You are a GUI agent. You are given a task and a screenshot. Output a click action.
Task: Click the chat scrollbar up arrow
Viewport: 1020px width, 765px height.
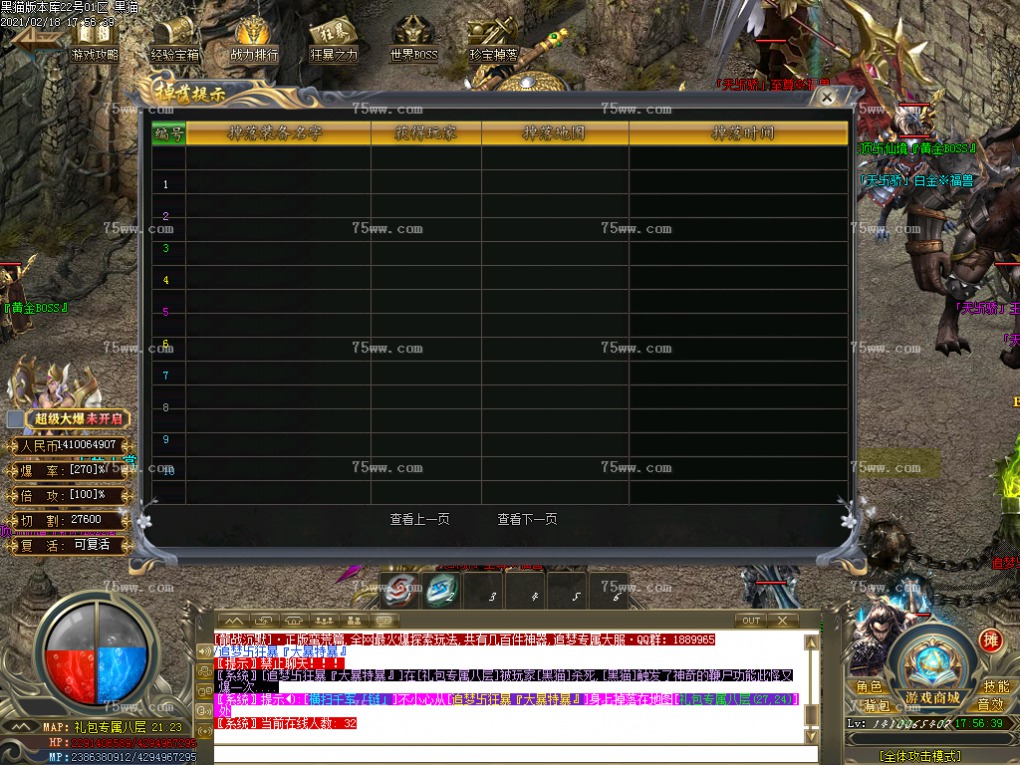811,643
